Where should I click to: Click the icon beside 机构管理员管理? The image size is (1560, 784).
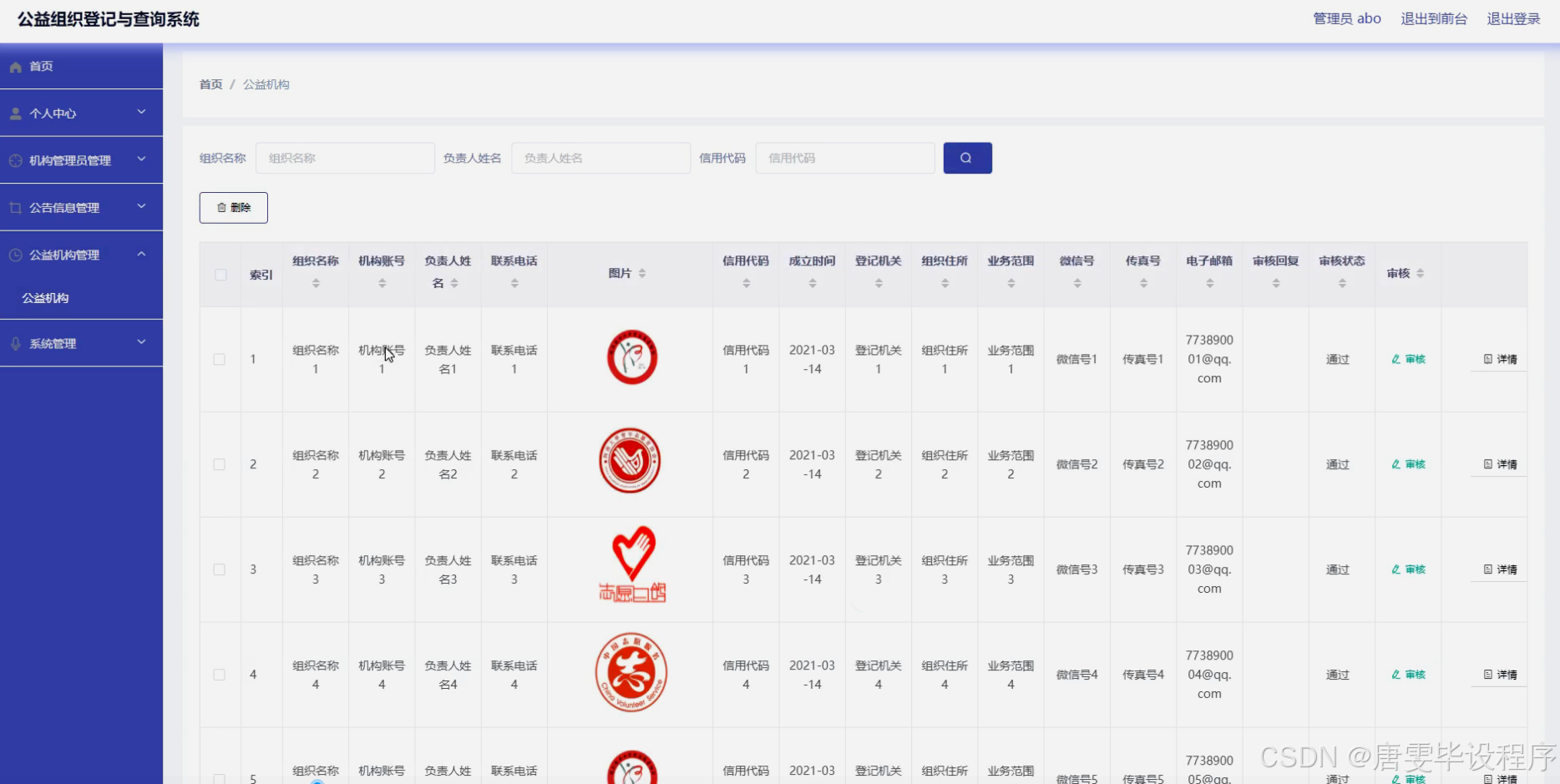[15, 160]
